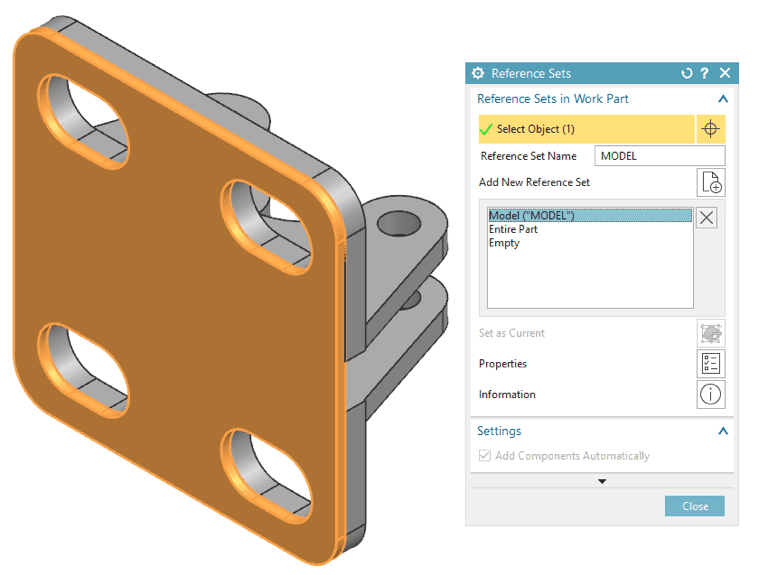This screenshot has width=758, height=575.
Task: Click the Information label
Action: coord(507,394)
